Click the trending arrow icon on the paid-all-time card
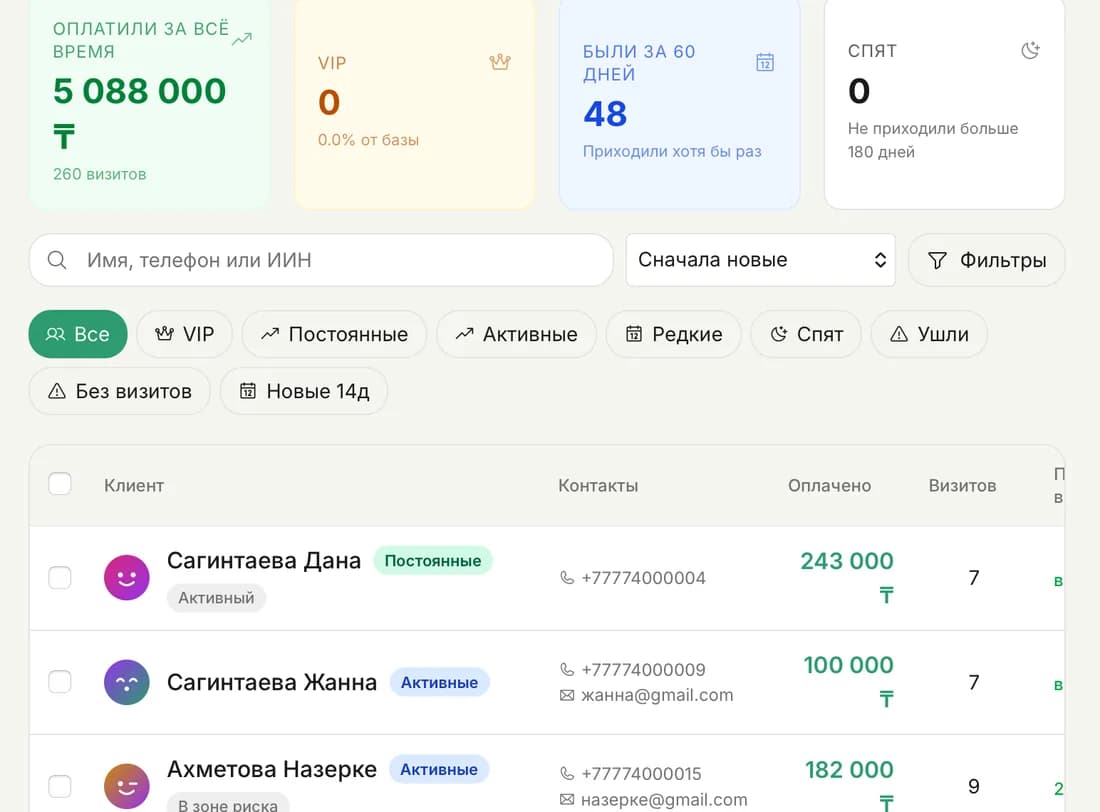This screenshot has height=812, width=1100. [242, 39]
